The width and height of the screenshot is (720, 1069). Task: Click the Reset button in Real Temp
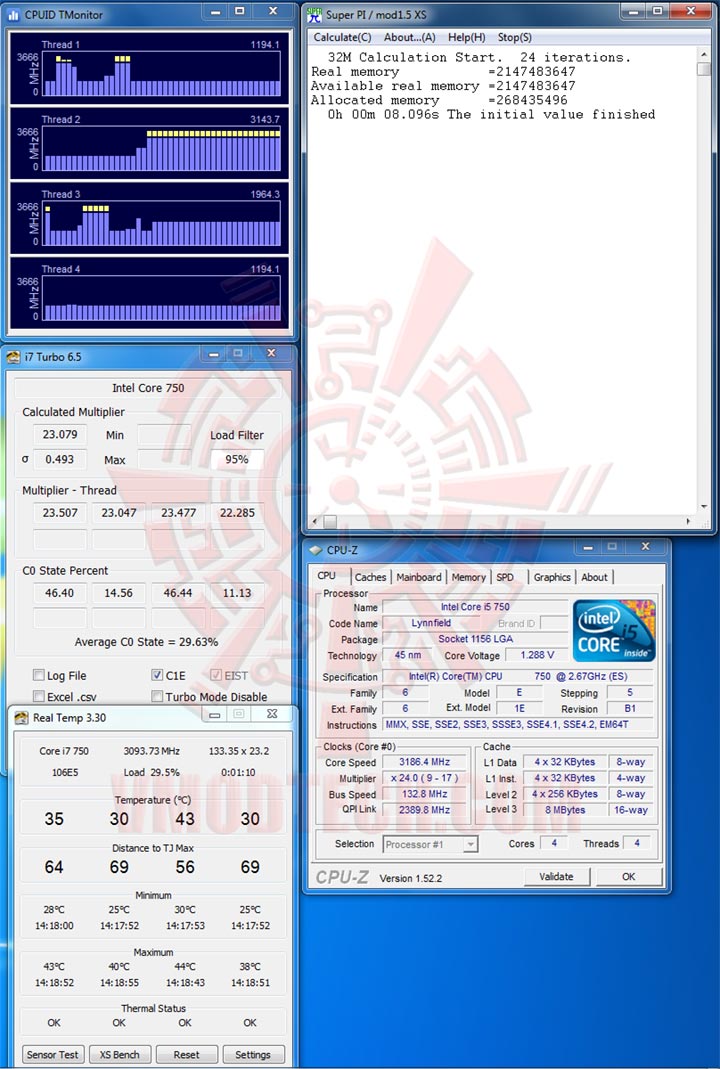(186, 1054)
